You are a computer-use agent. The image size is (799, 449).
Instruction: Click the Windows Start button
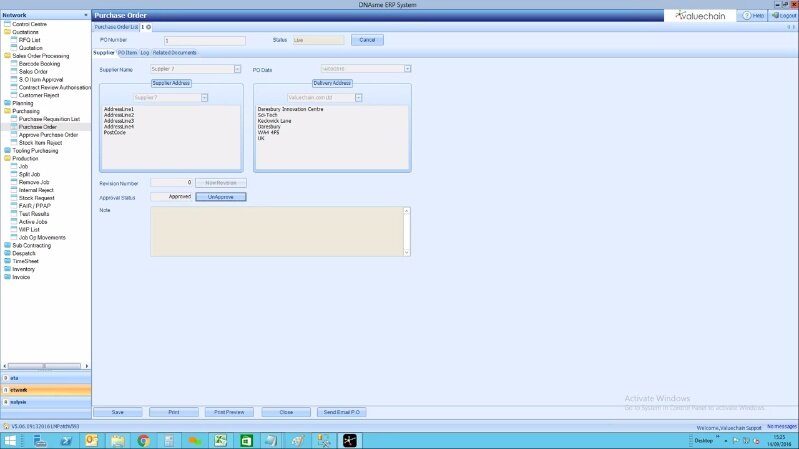click(x=11, y=440)
